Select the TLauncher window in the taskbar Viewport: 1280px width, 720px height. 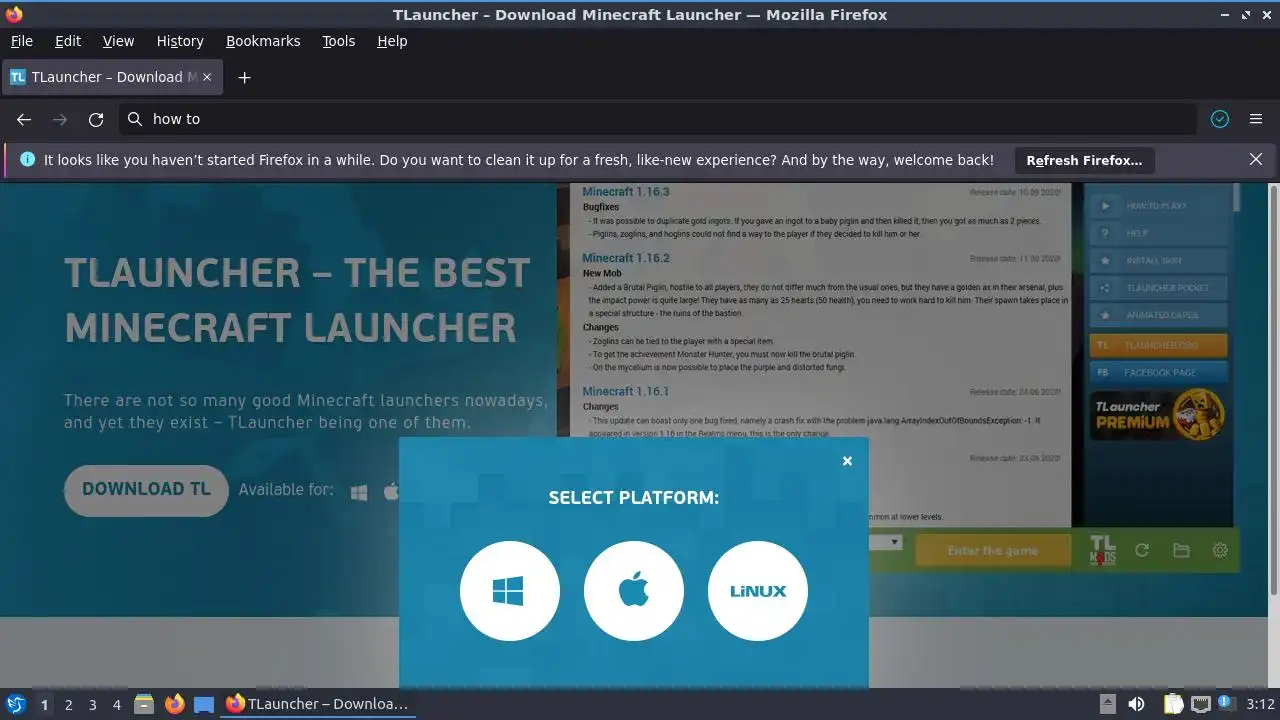(317, 704)
